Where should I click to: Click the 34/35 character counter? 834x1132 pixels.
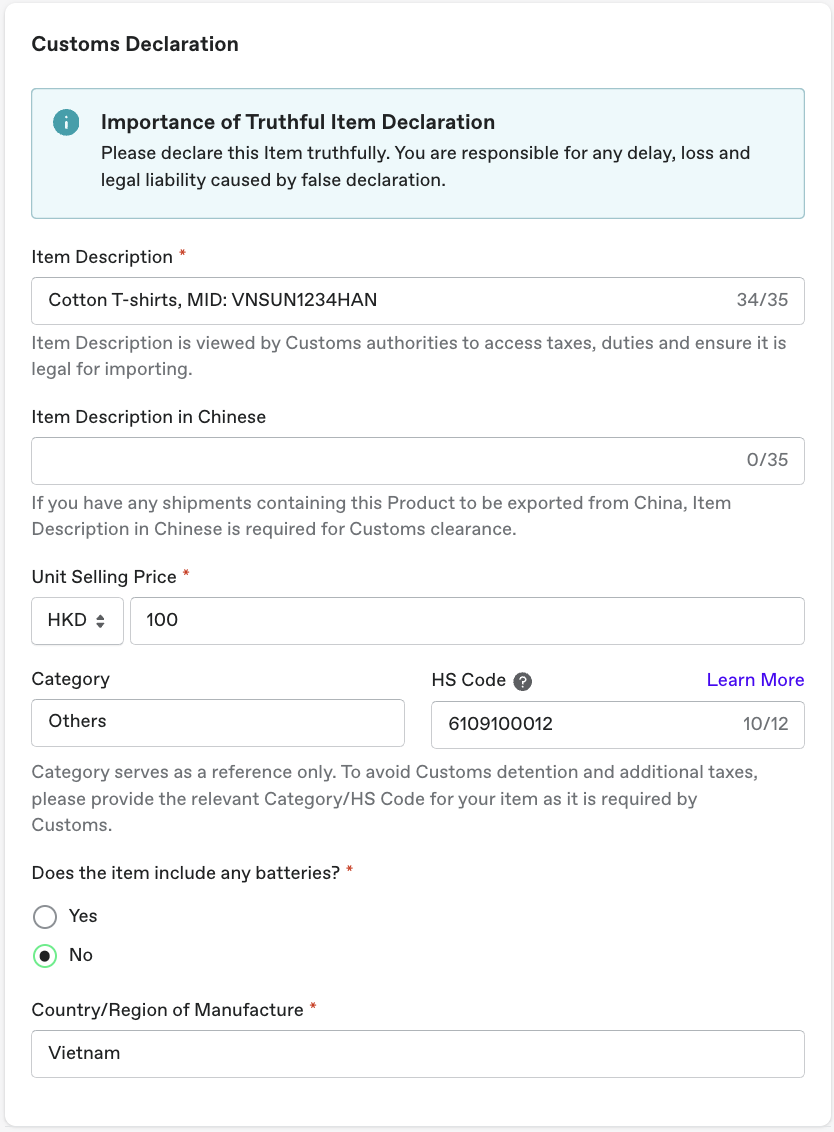point(763,300)
